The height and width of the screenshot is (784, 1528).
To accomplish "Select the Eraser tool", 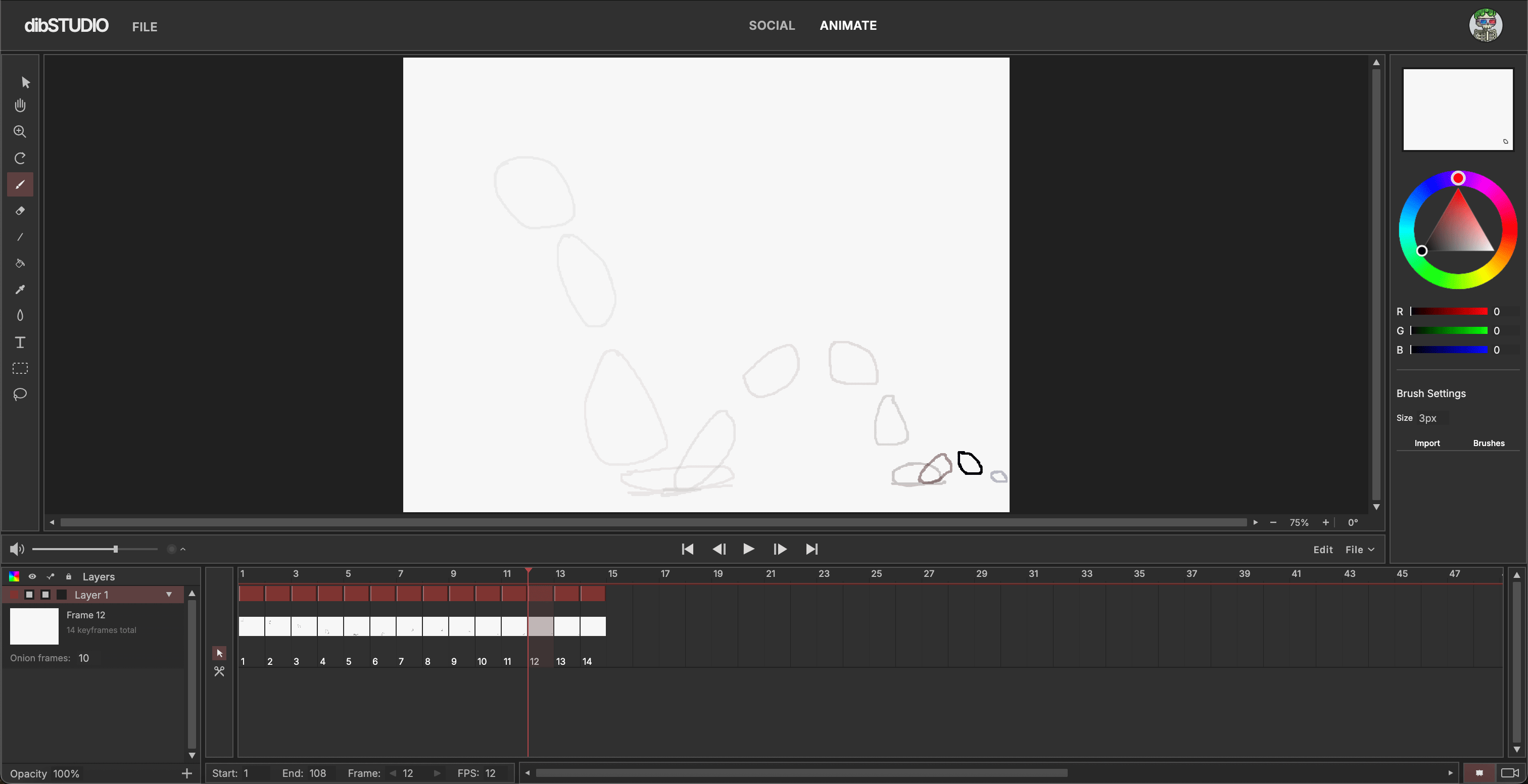I will point(20,211).
